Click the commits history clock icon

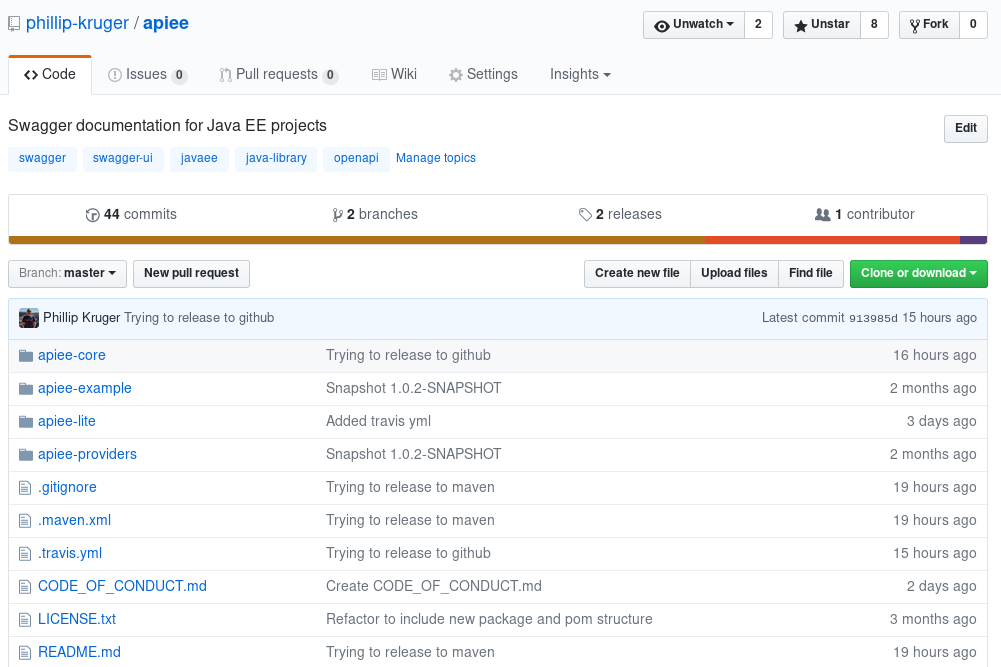tap(93, 215)
